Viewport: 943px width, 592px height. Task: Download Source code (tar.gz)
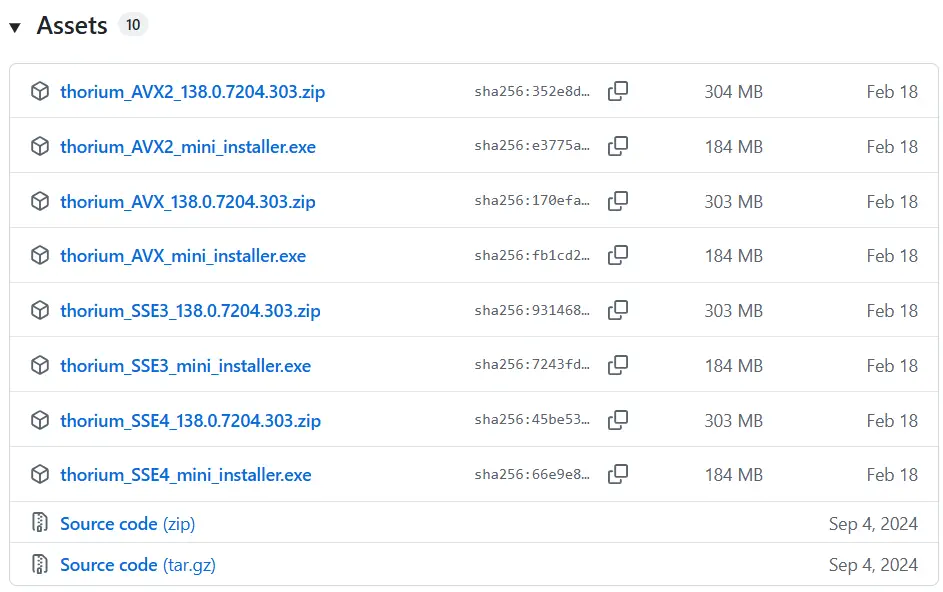137,565
